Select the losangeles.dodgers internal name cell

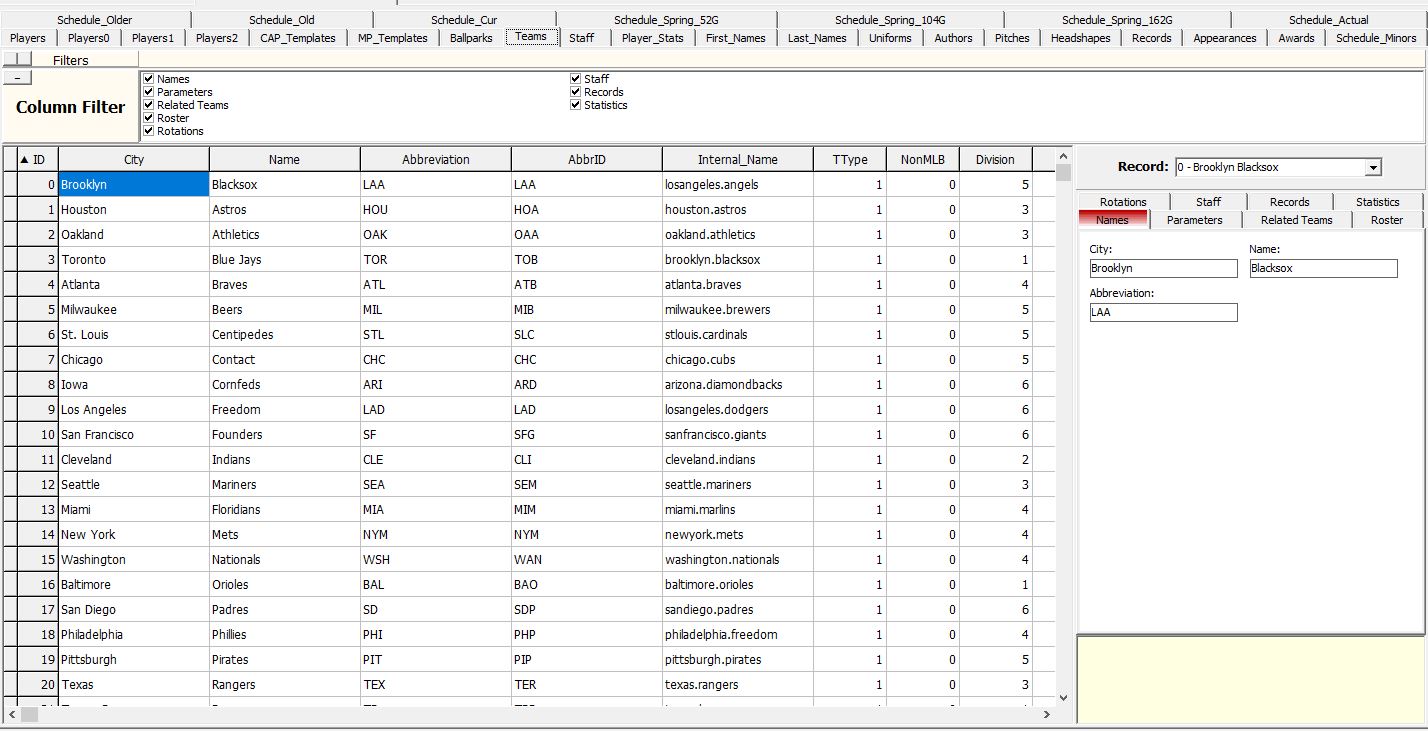click(x=738, y=410)
